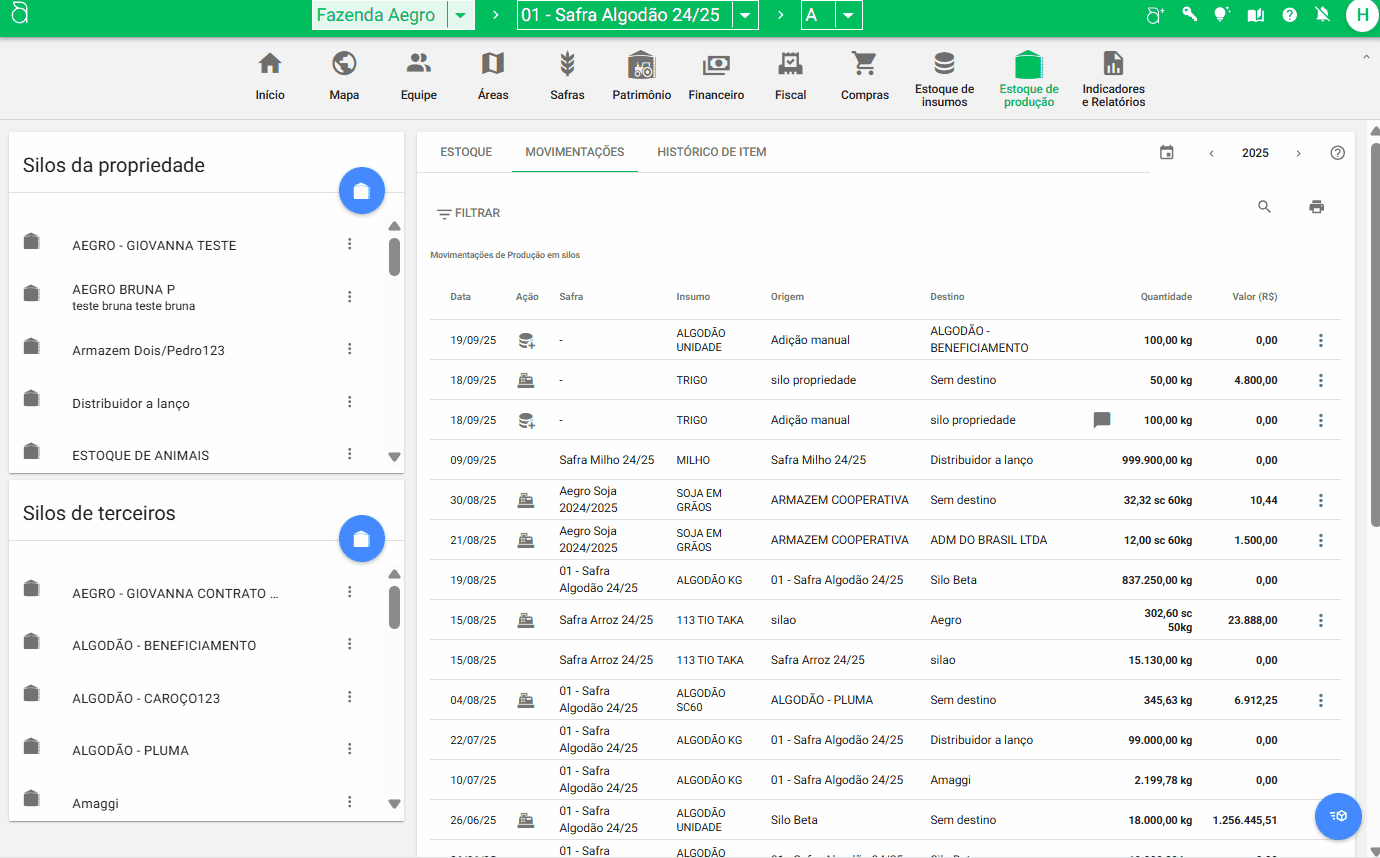Viewport: 1380px width, 858px height.
Task: Select the Armazem Dois/Pedro123 silo
Action: (x=148, y=351)
